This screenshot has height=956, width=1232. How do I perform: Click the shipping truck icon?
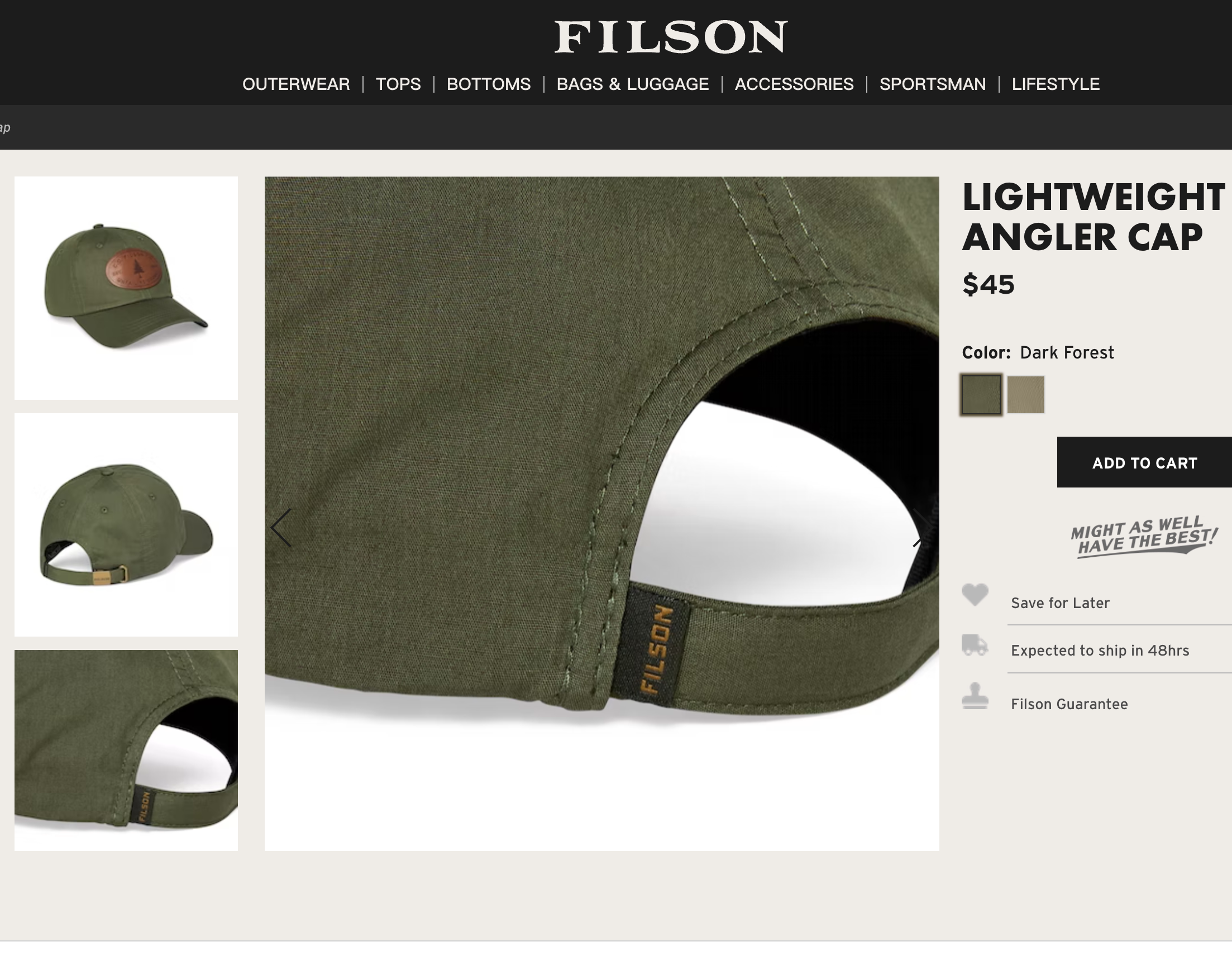pos(975,644)
